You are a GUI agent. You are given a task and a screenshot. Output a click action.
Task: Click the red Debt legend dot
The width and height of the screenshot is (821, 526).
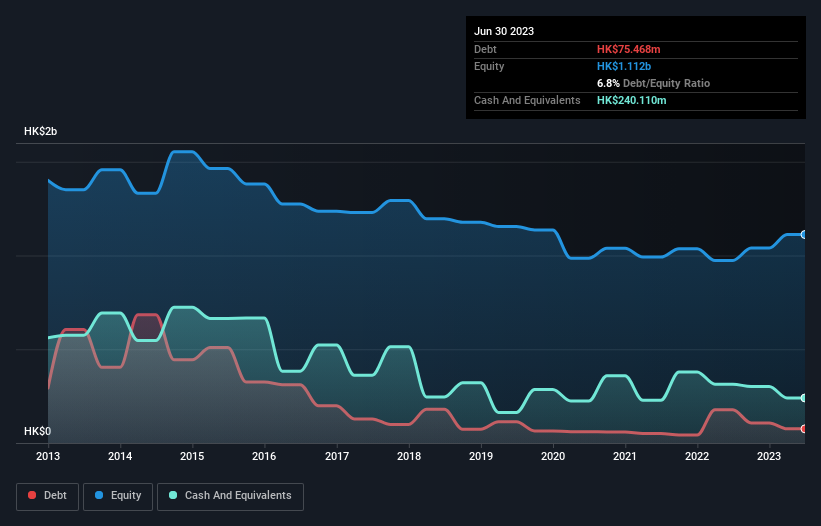32,495
